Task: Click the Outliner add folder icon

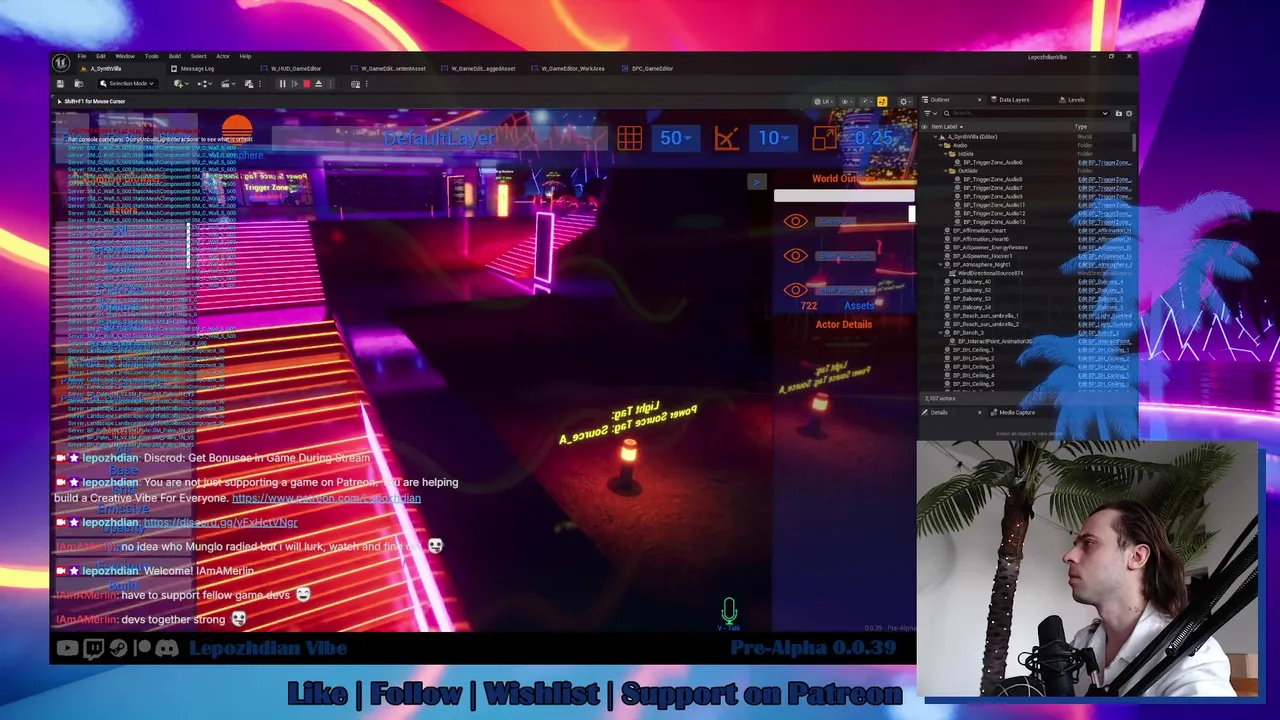Action: (x=1119, y=113)
